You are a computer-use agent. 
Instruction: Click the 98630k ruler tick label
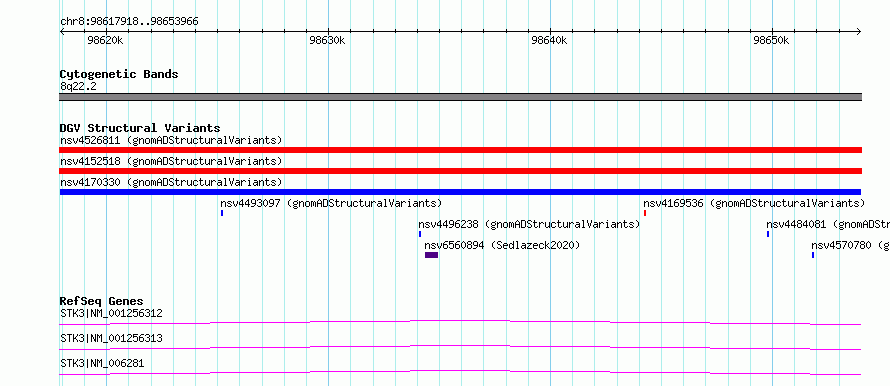(327, 41)
